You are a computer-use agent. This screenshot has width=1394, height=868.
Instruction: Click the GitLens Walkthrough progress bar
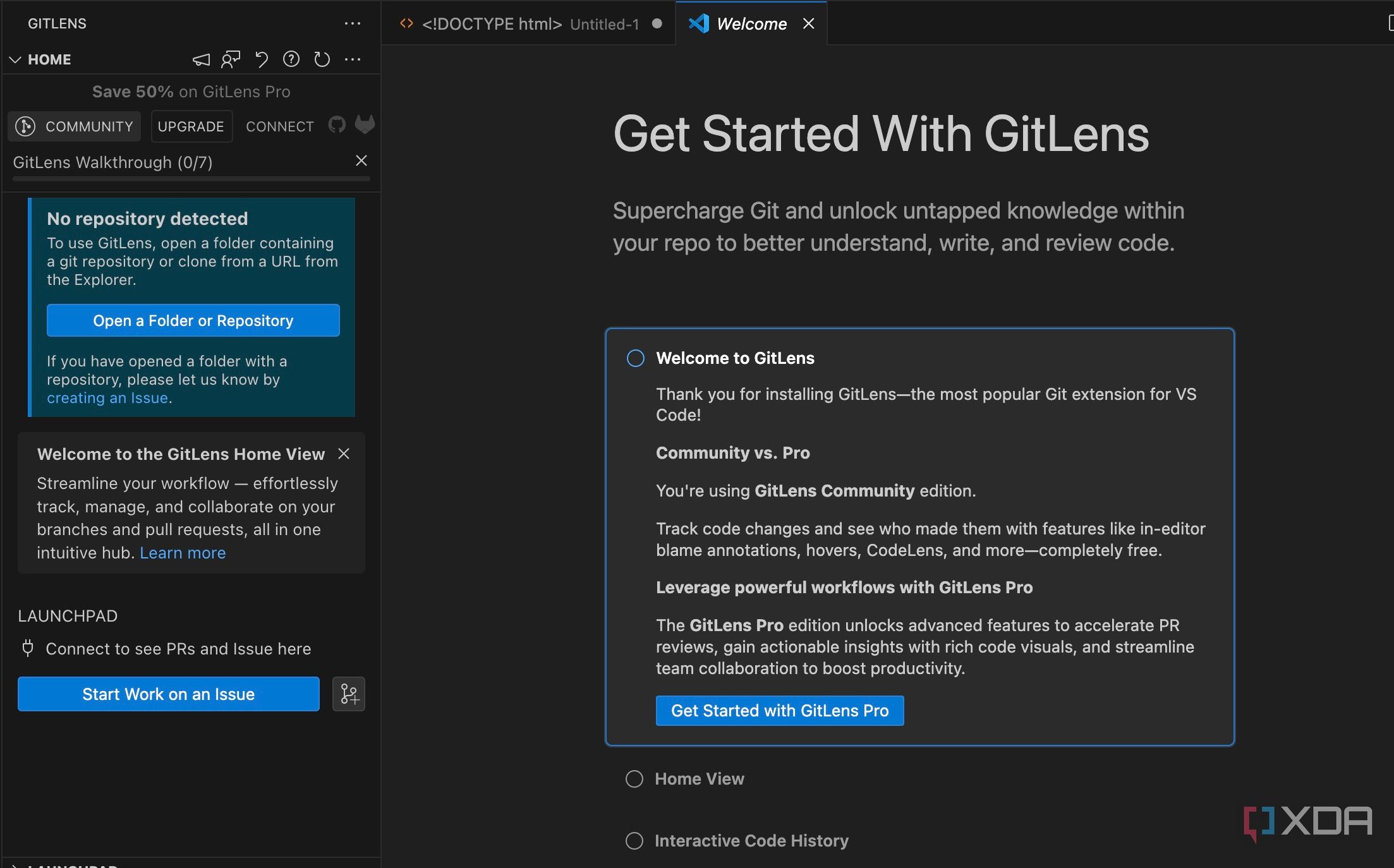[191, 179]
